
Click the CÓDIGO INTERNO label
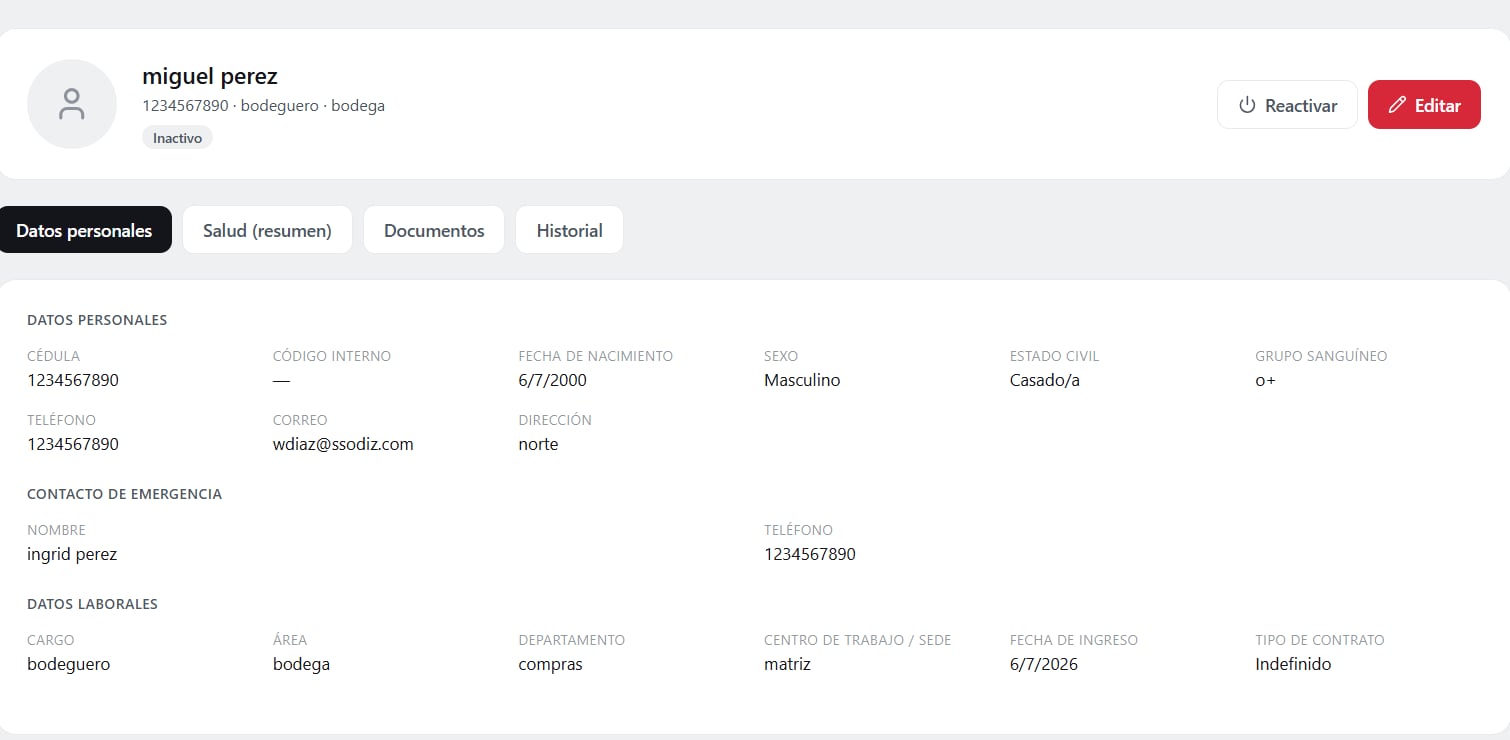coord(332,356)
